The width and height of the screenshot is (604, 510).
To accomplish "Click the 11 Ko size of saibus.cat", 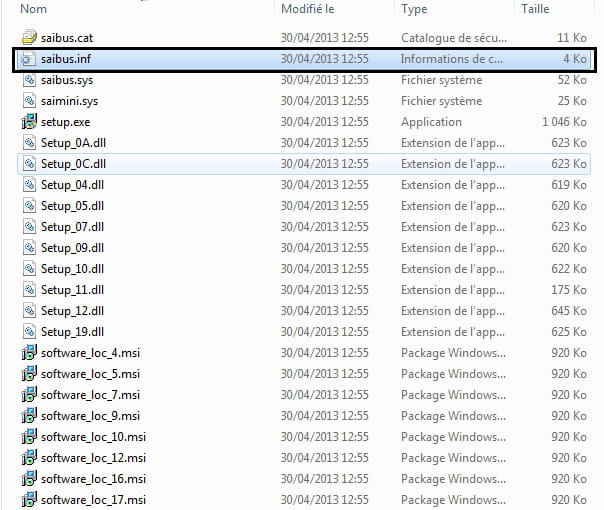I will tap(572, 38).
